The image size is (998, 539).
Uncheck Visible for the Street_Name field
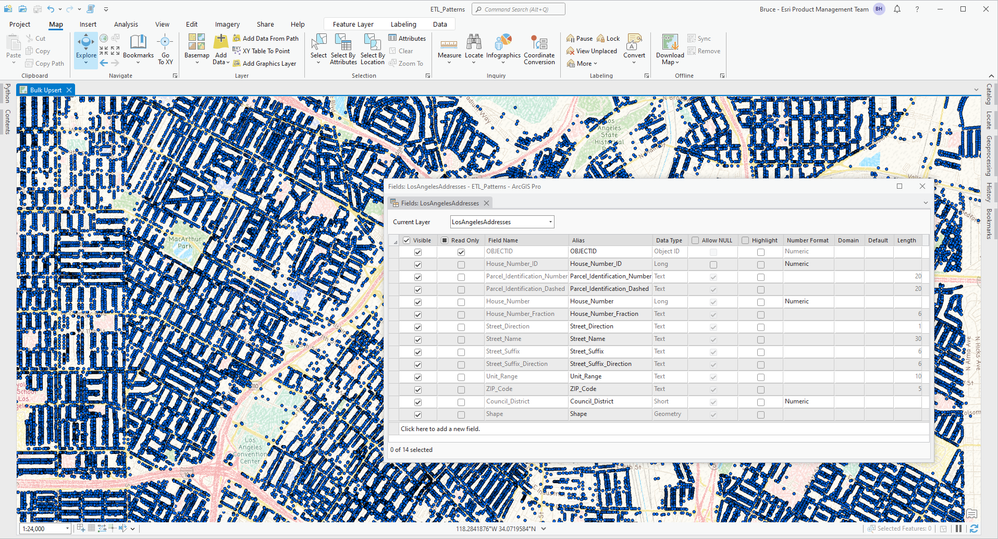click(418, 339)
